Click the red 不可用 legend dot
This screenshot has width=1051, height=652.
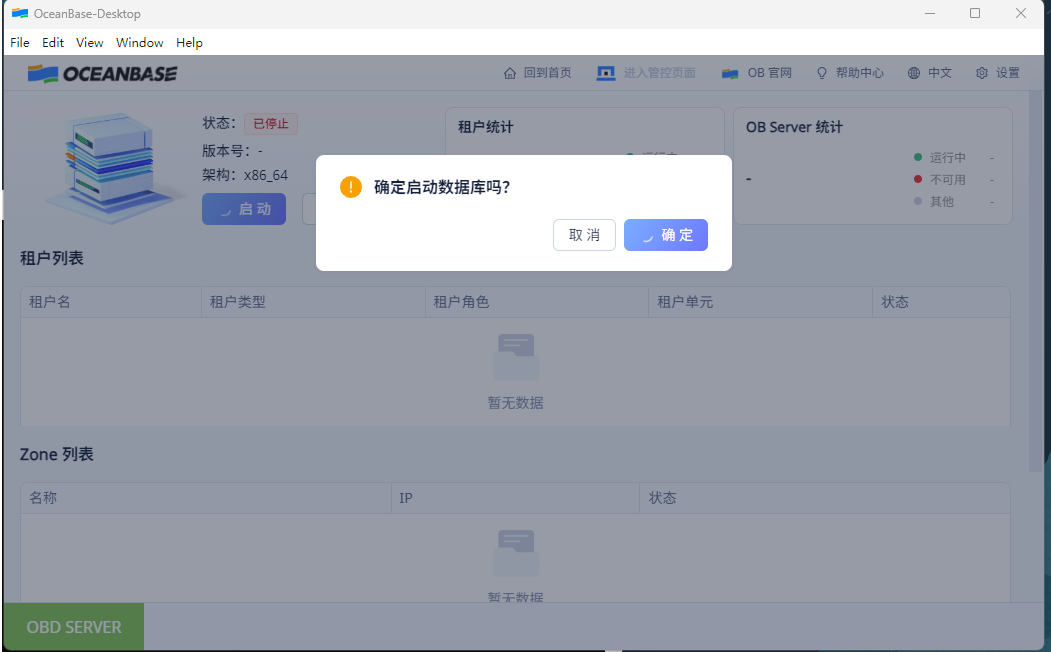[x=918, y=179]
